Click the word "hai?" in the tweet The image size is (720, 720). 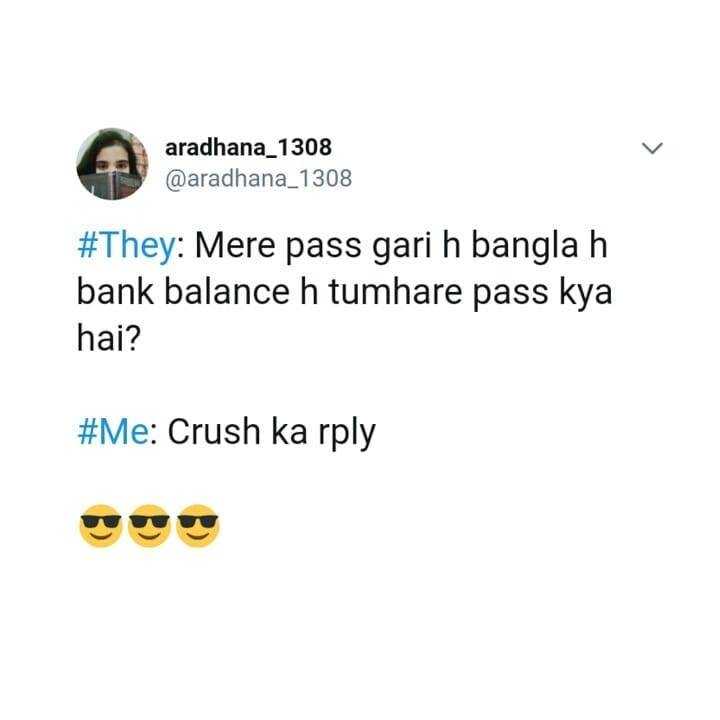tap(108, 338)
